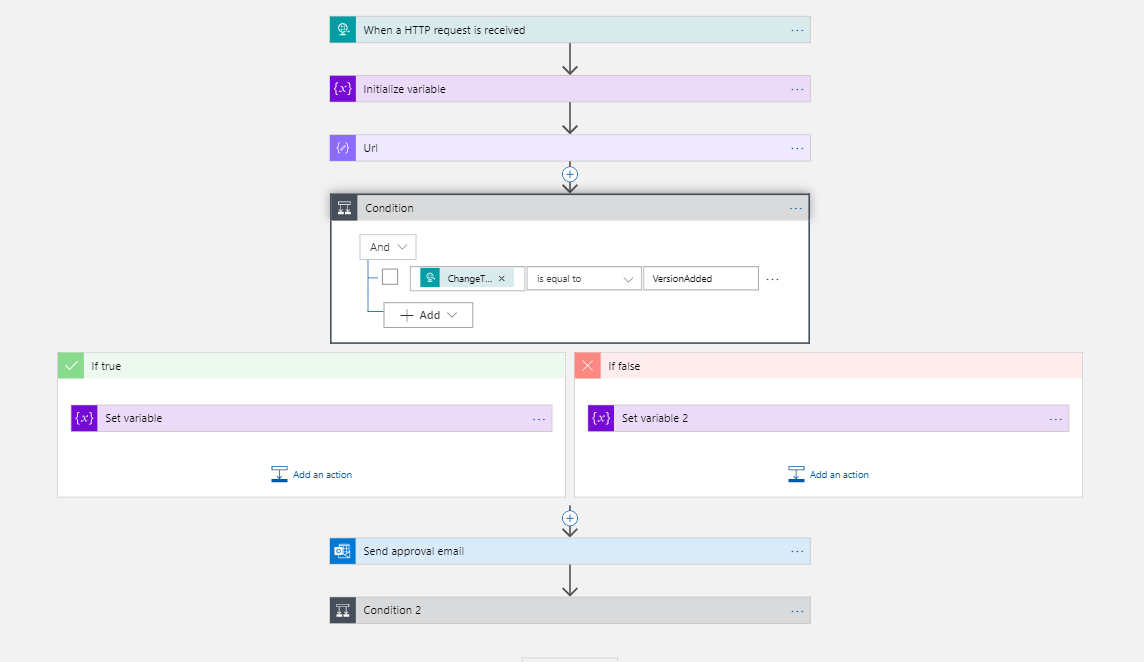Click the Condition 2 step icon

[343, 610]
